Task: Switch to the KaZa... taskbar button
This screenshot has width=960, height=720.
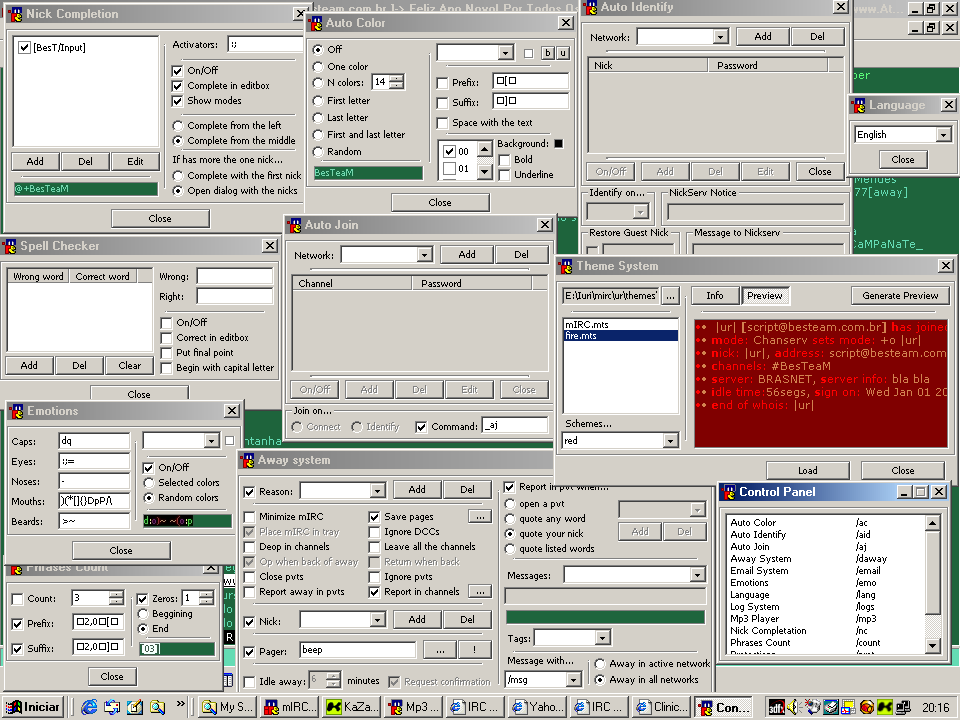Action: point(351,707)
